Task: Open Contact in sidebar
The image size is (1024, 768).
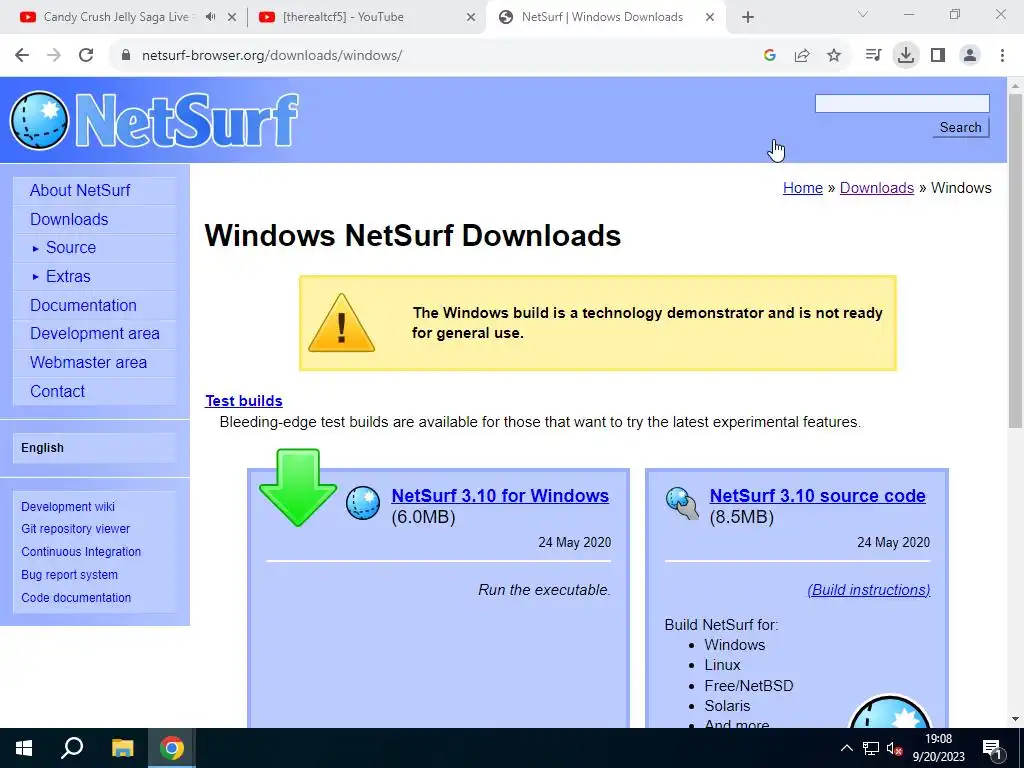Action: point(57,391)
